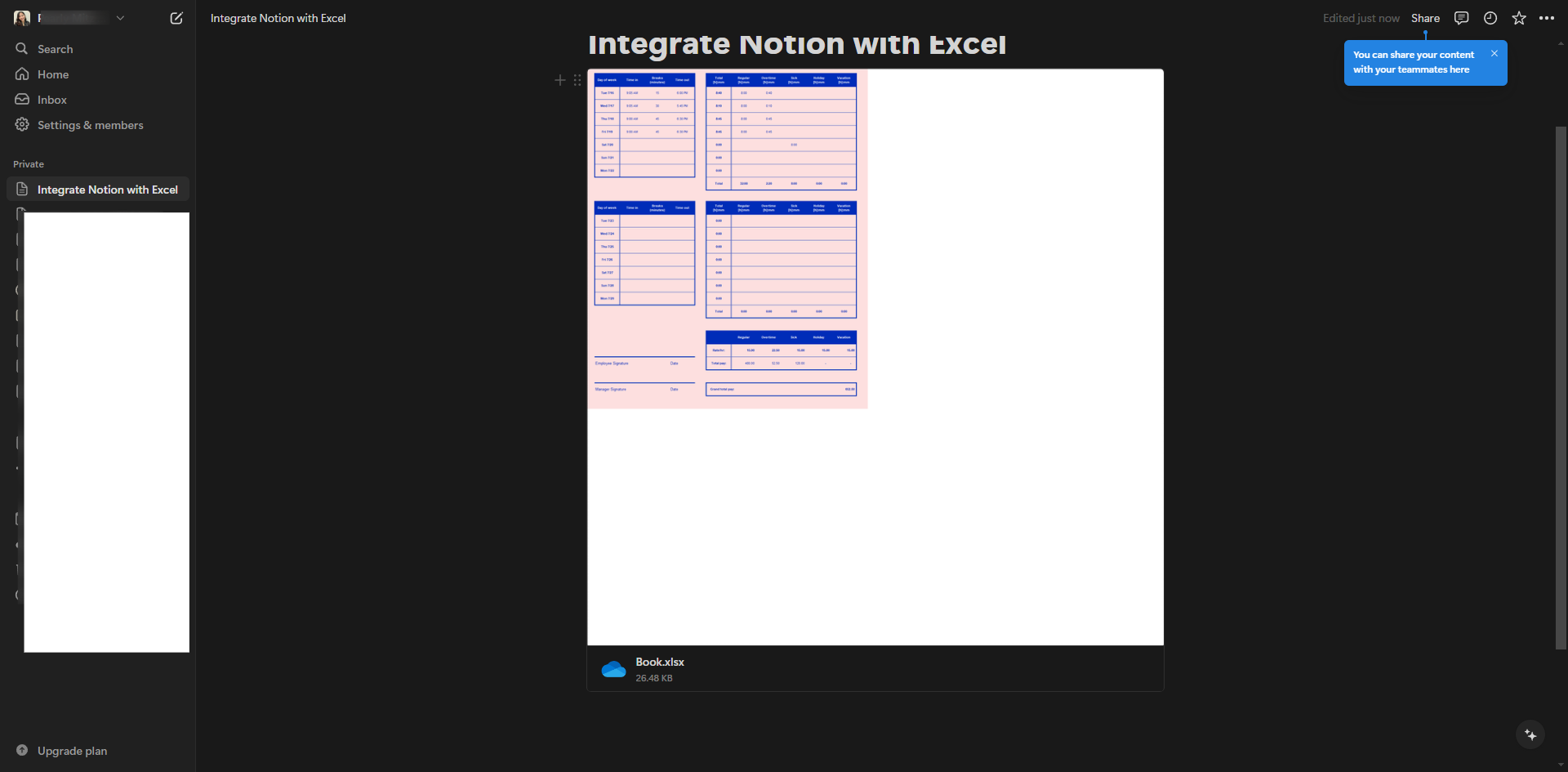Click the embedded Excel spreadsheet preview

875,357
